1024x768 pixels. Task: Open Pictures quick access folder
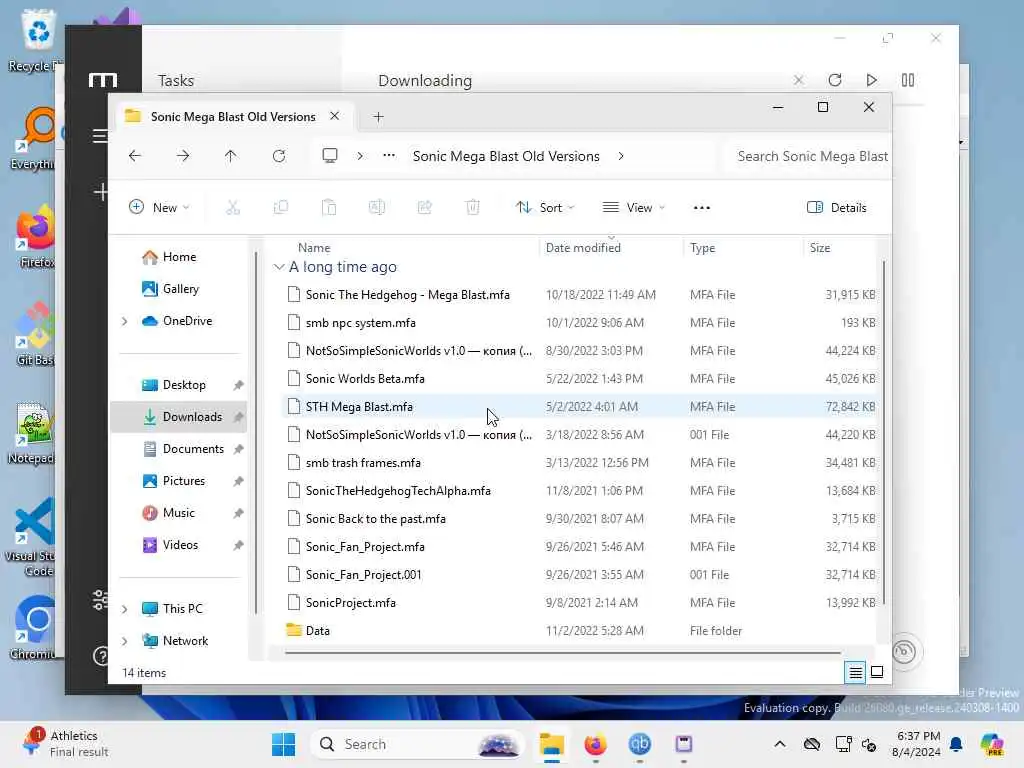(182, 481)
